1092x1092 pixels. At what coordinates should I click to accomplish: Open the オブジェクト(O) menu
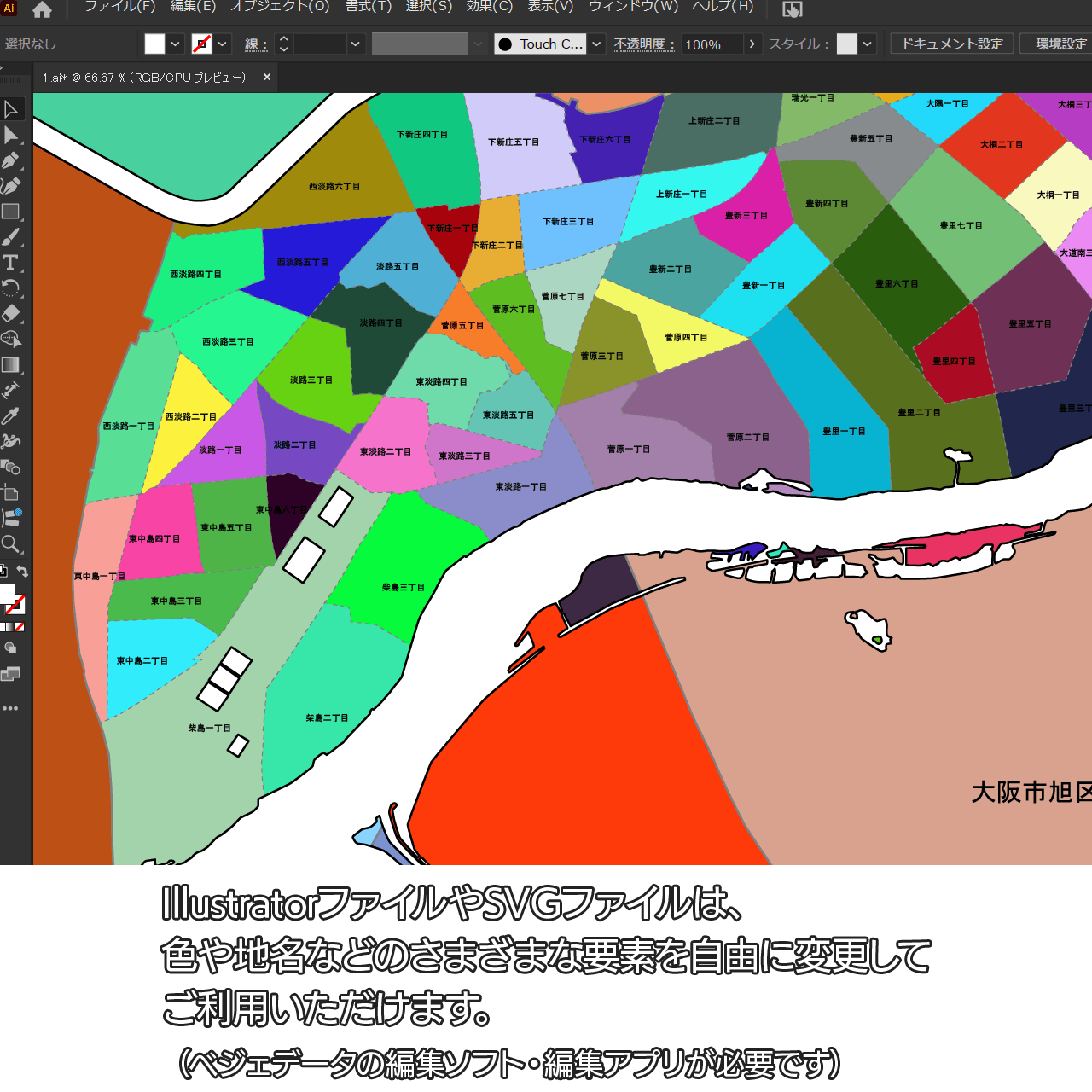(280, 7)
